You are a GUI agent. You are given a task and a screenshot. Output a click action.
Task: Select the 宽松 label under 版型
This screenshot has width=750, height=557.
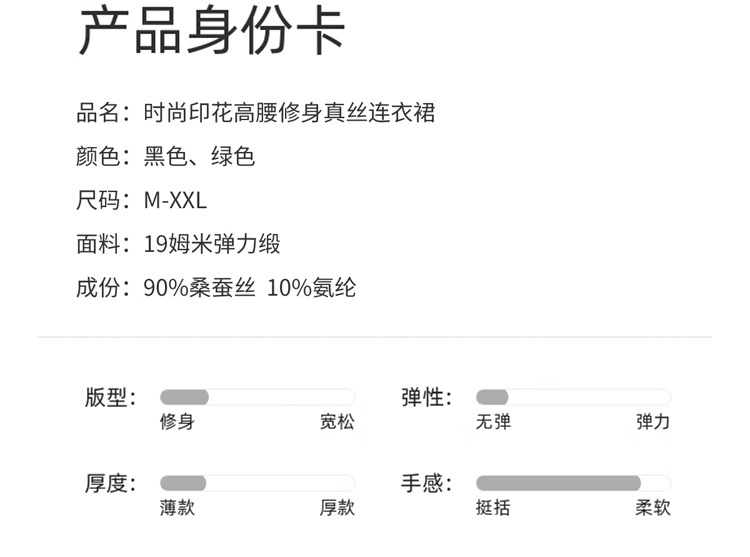[337, 422]
